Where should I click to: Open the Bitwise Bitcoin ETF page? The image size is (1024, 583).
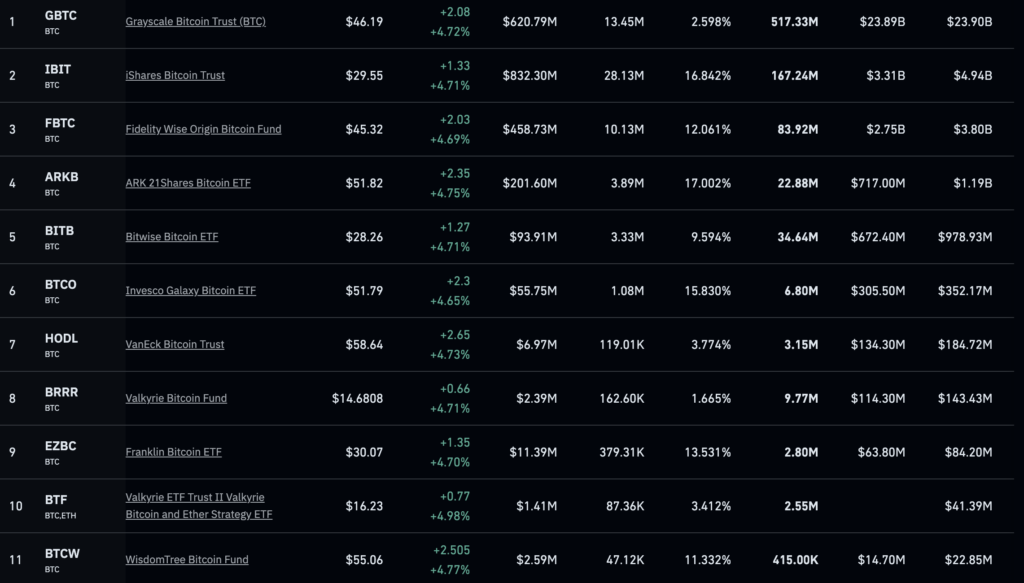[x=171, y=237]
